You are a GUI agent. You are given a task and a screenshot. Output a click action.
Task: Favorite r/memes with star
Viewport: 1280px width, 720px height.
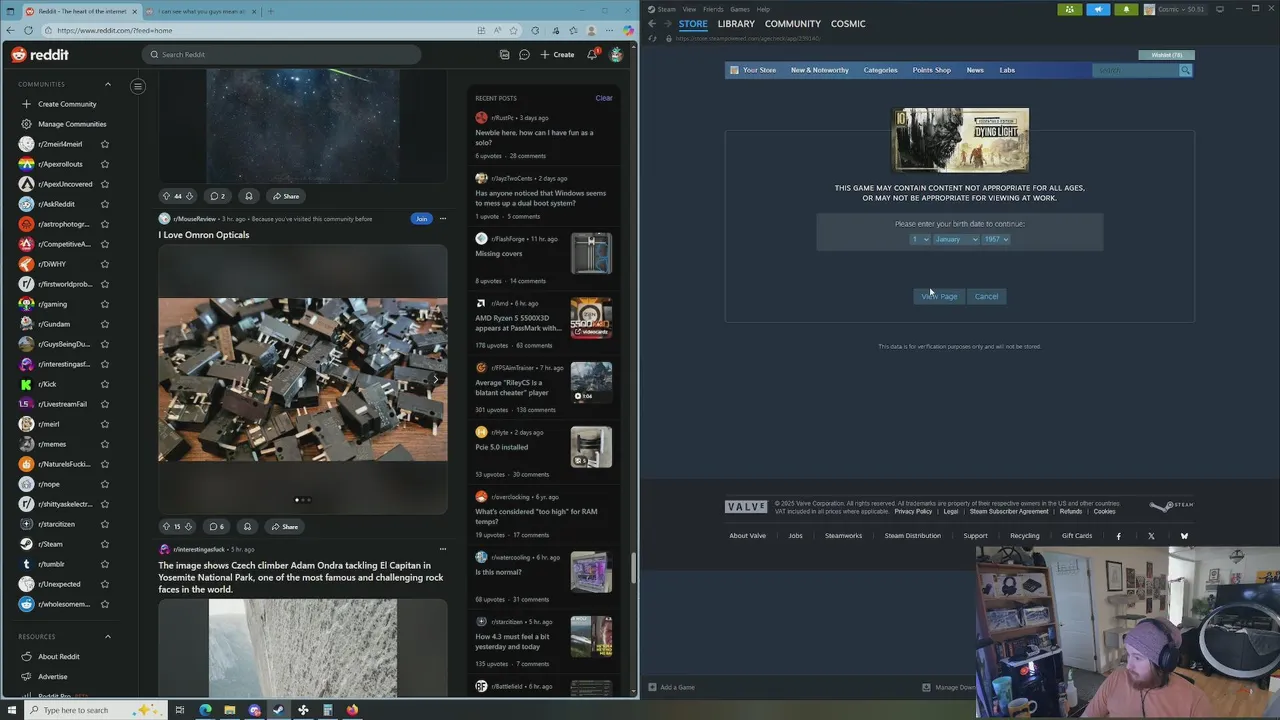click(105, 444)
